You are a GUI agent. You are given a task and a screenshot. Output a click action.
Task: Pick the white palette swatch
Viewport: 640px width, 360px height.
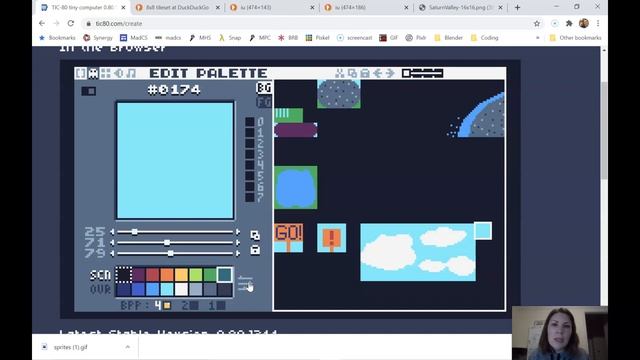coord(181,289)
